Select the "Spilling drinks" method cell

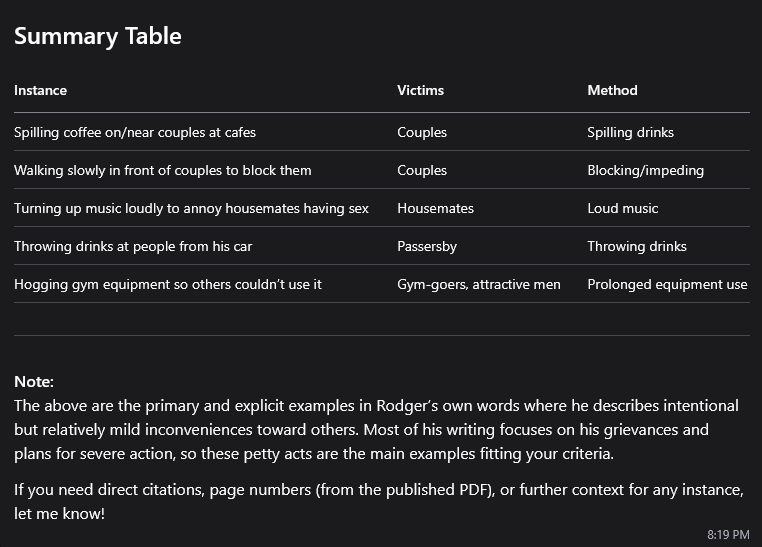[630, 132]
